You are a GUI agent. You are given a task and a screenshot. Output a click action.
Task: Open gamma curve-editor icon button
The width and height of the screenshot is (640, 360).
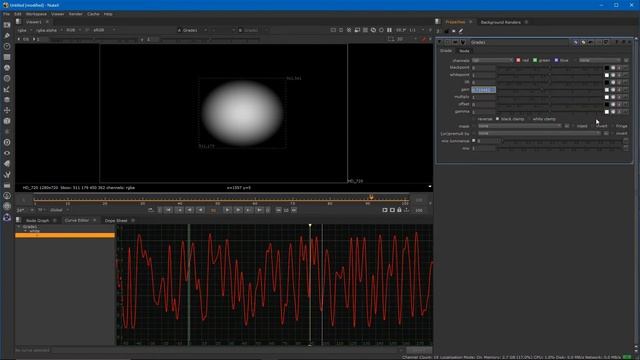[626, 112]
